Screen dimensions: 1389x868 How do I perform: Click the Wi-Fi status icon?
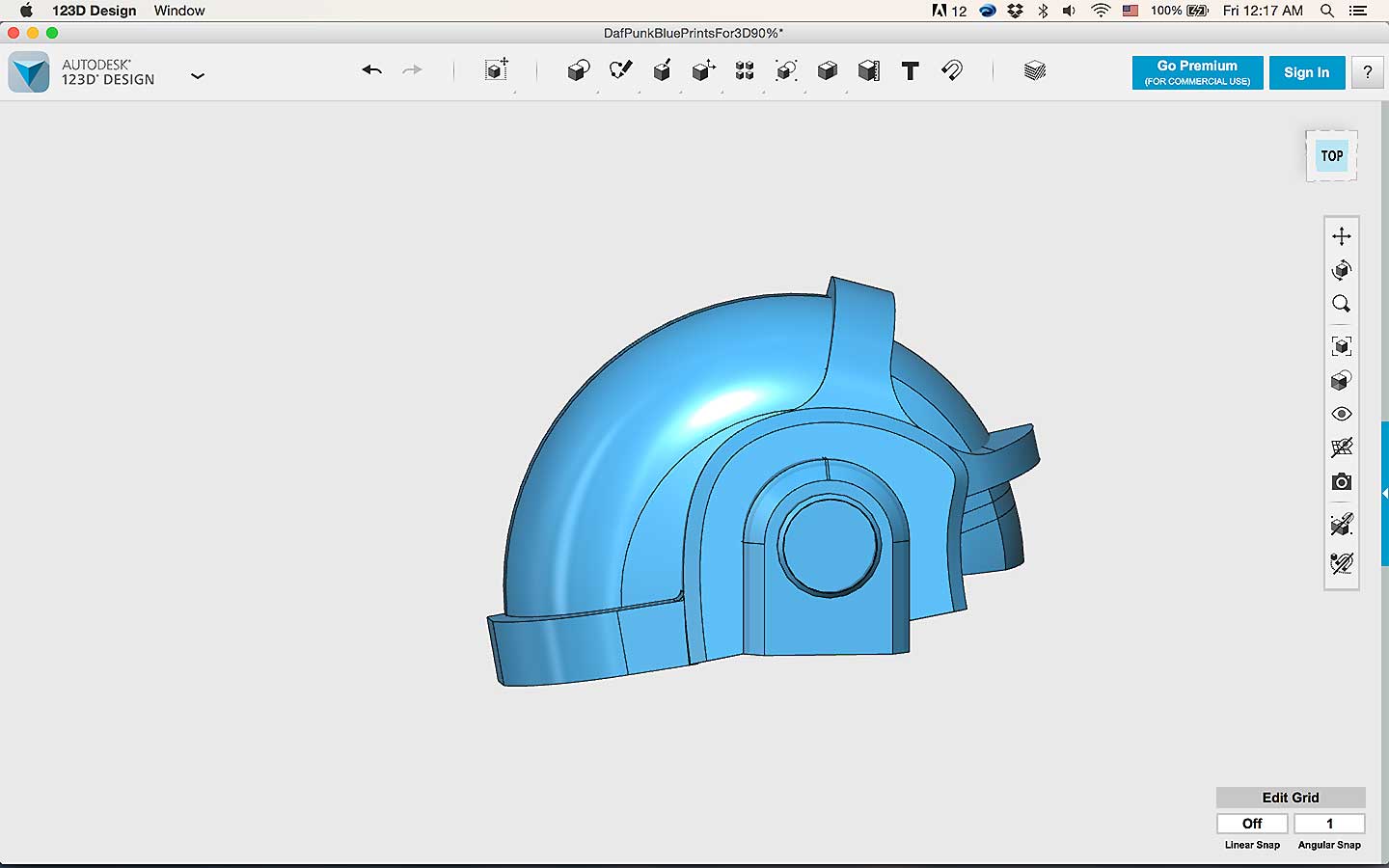pos(1101,11)
